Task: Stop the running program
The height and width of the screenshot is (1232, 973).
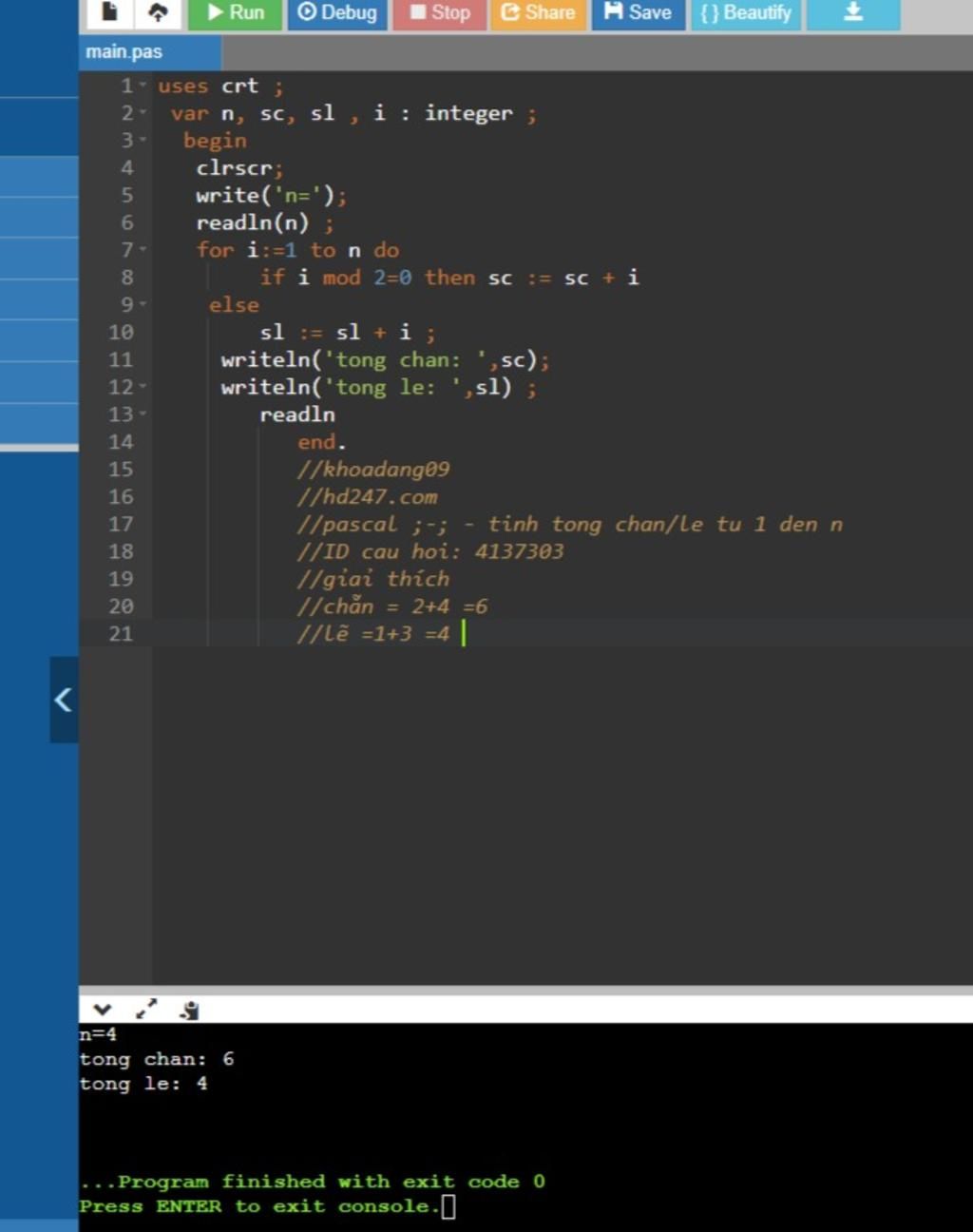Action: point(439,12)
